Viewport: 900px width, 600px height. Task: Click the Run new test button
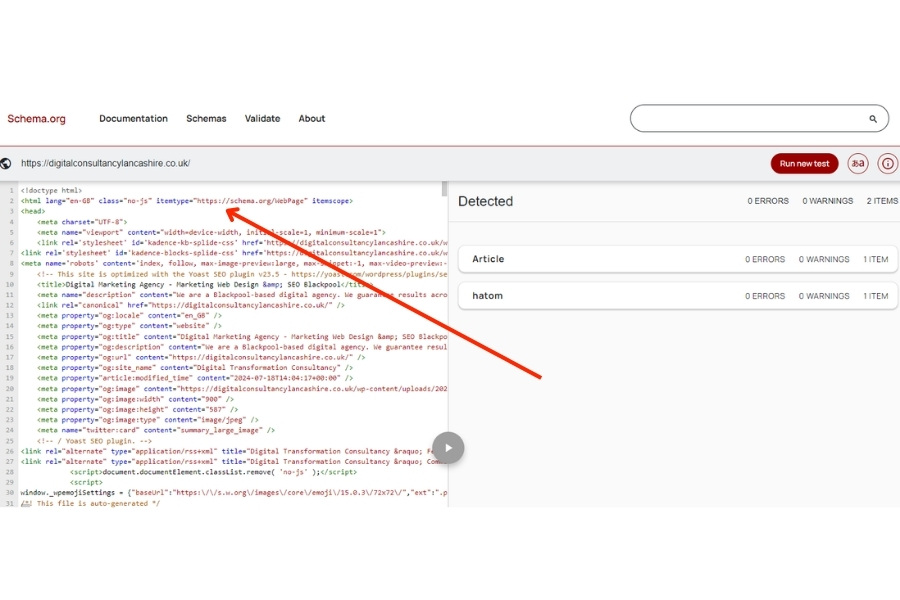click(x=804, y=164)
